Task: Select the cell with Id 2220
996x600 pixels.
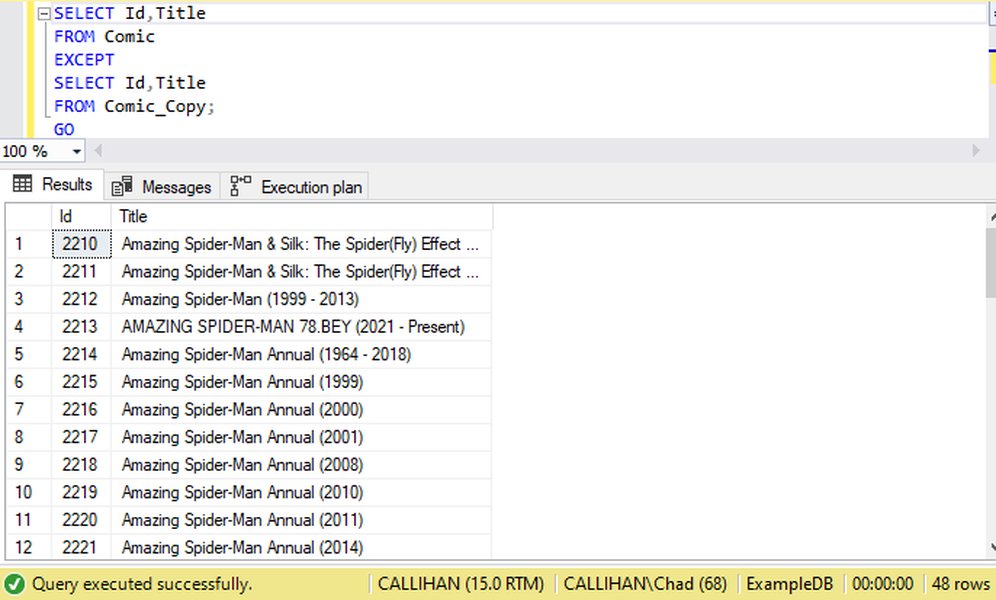Action: coord(81,520)
